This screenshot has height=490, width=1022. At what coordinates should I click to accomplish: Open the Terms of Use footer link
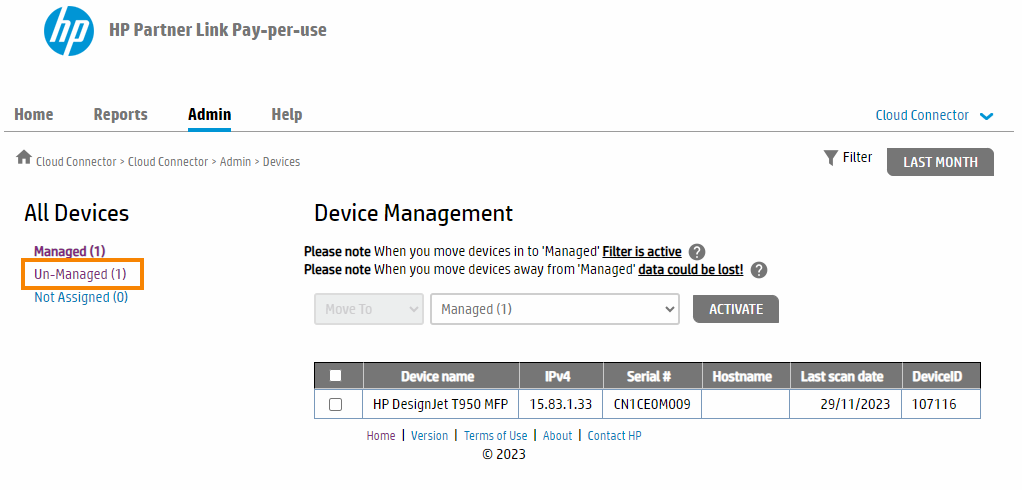click(495, 436)
